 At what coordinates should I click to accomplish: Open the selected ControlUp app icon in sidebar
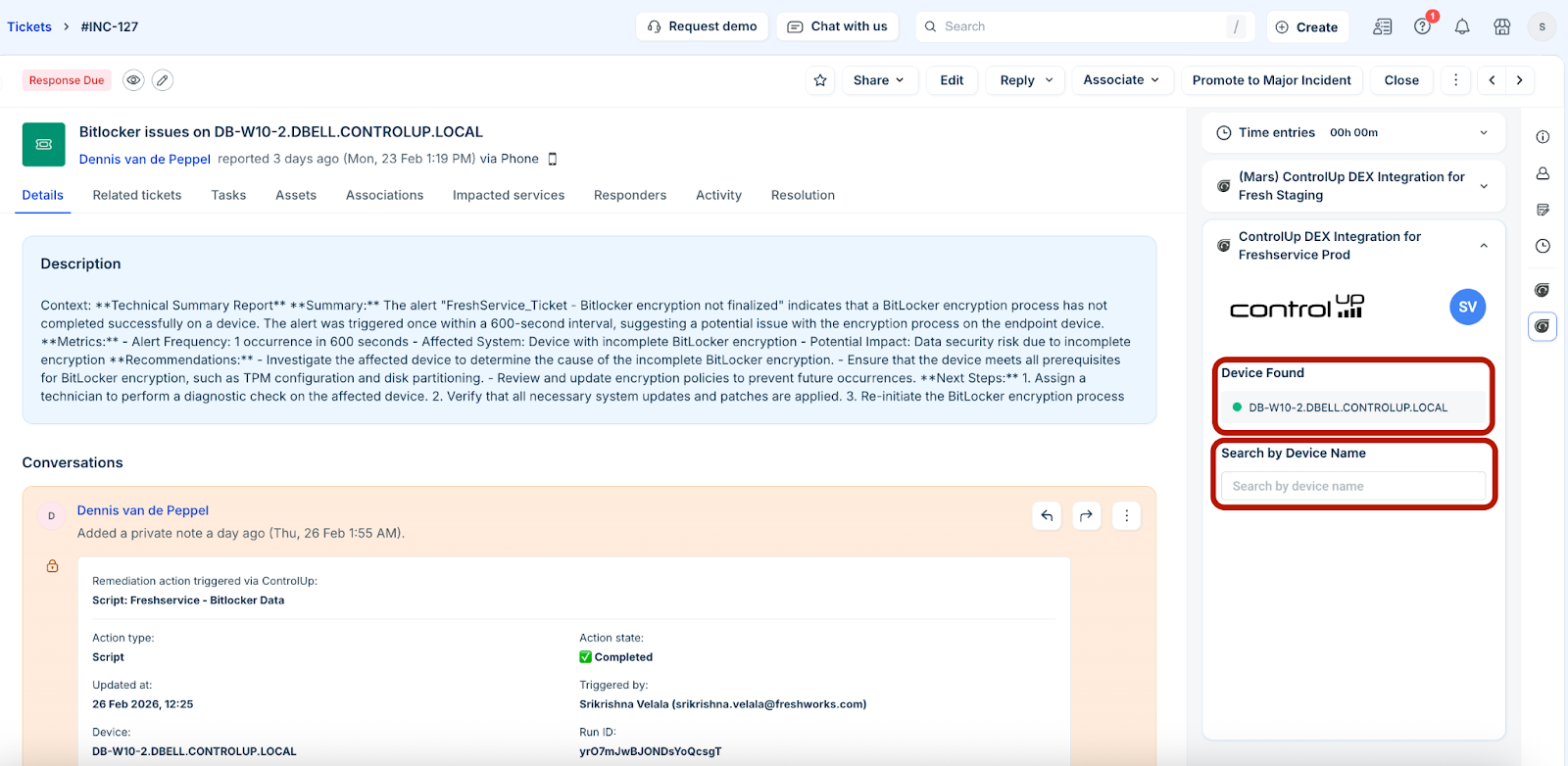(x=1543, y=326)
